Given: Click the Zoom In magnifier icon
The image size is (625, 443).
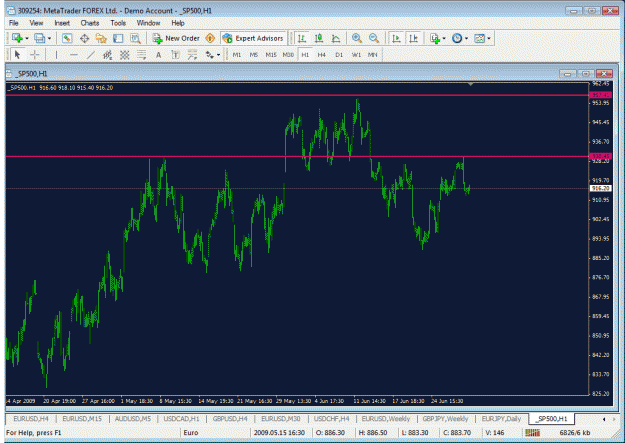Looking at the screenshot, I should pyautogui.click(x=357, y=38).
